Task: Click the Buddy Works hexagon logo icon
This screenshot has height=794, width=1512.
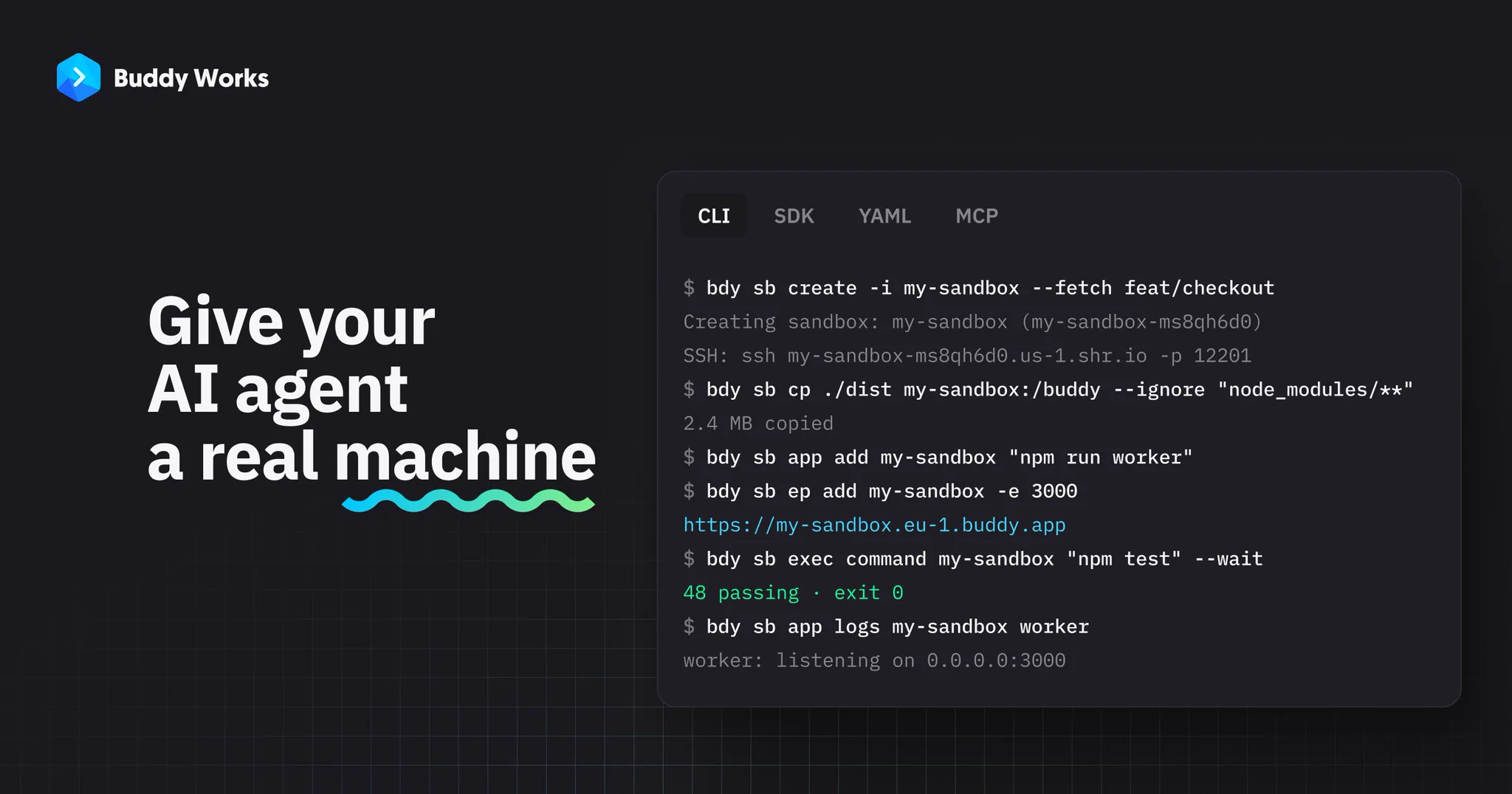Action: coord(78,77)
